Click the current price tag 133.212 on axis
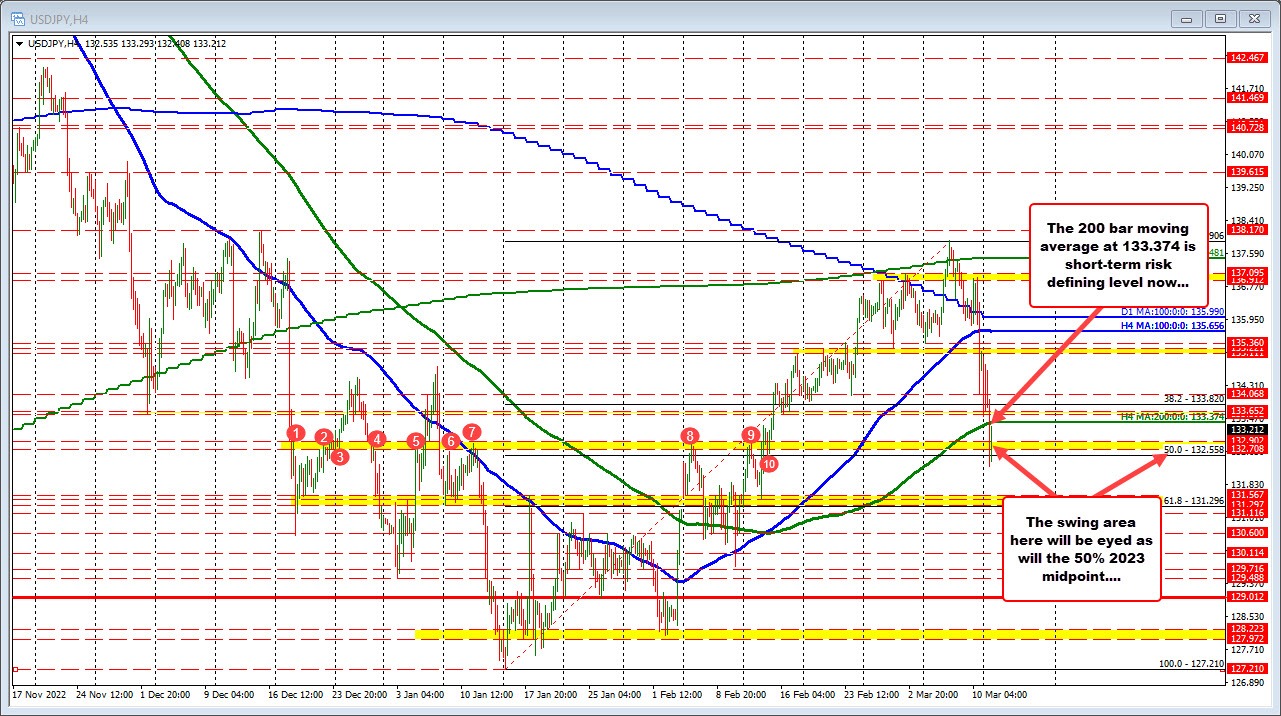This screenshot has height=716, width=1281. point(1245,429)
